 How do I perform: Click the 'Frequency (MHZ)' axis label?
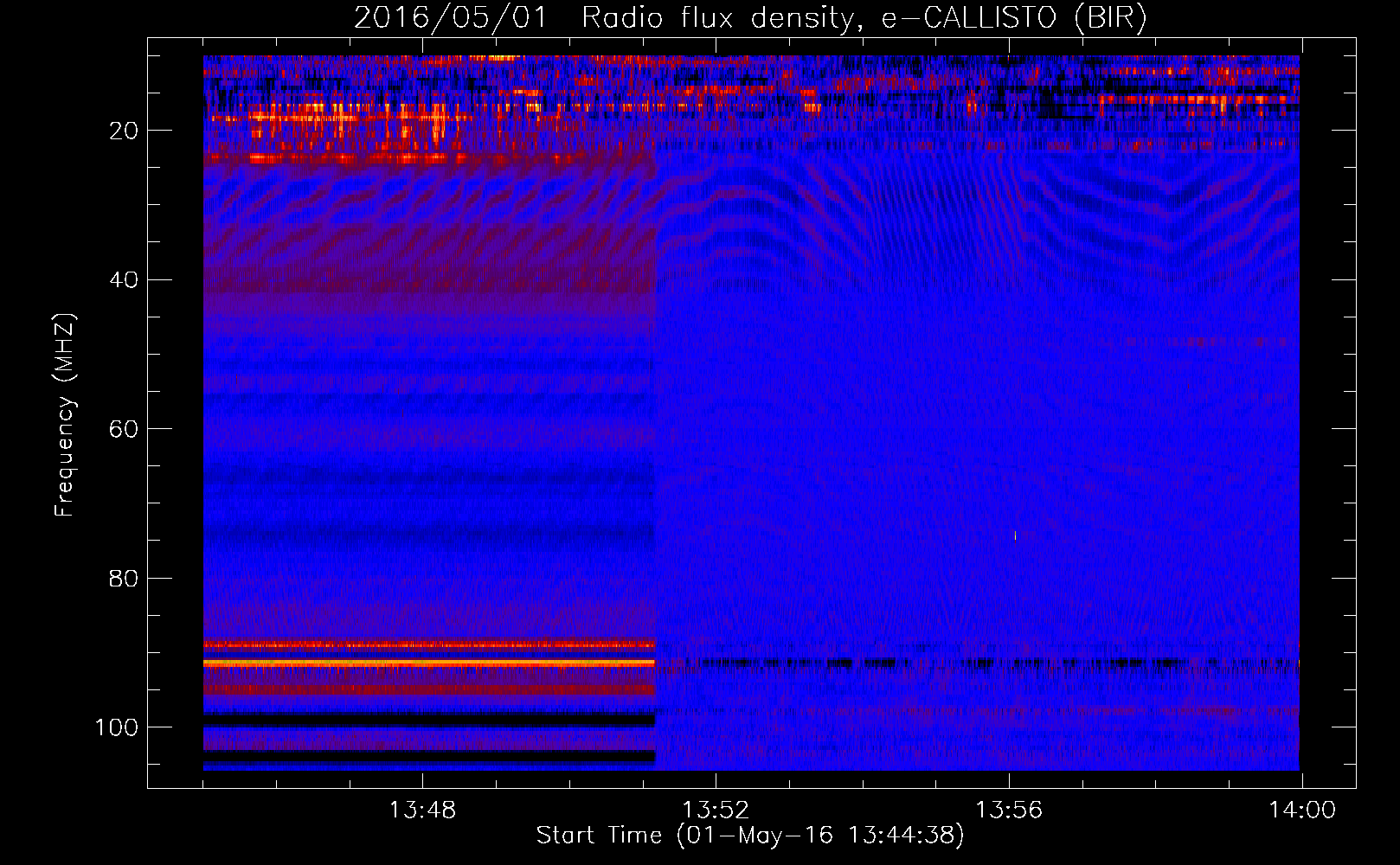pyautogui.click(x=65, y=415)
